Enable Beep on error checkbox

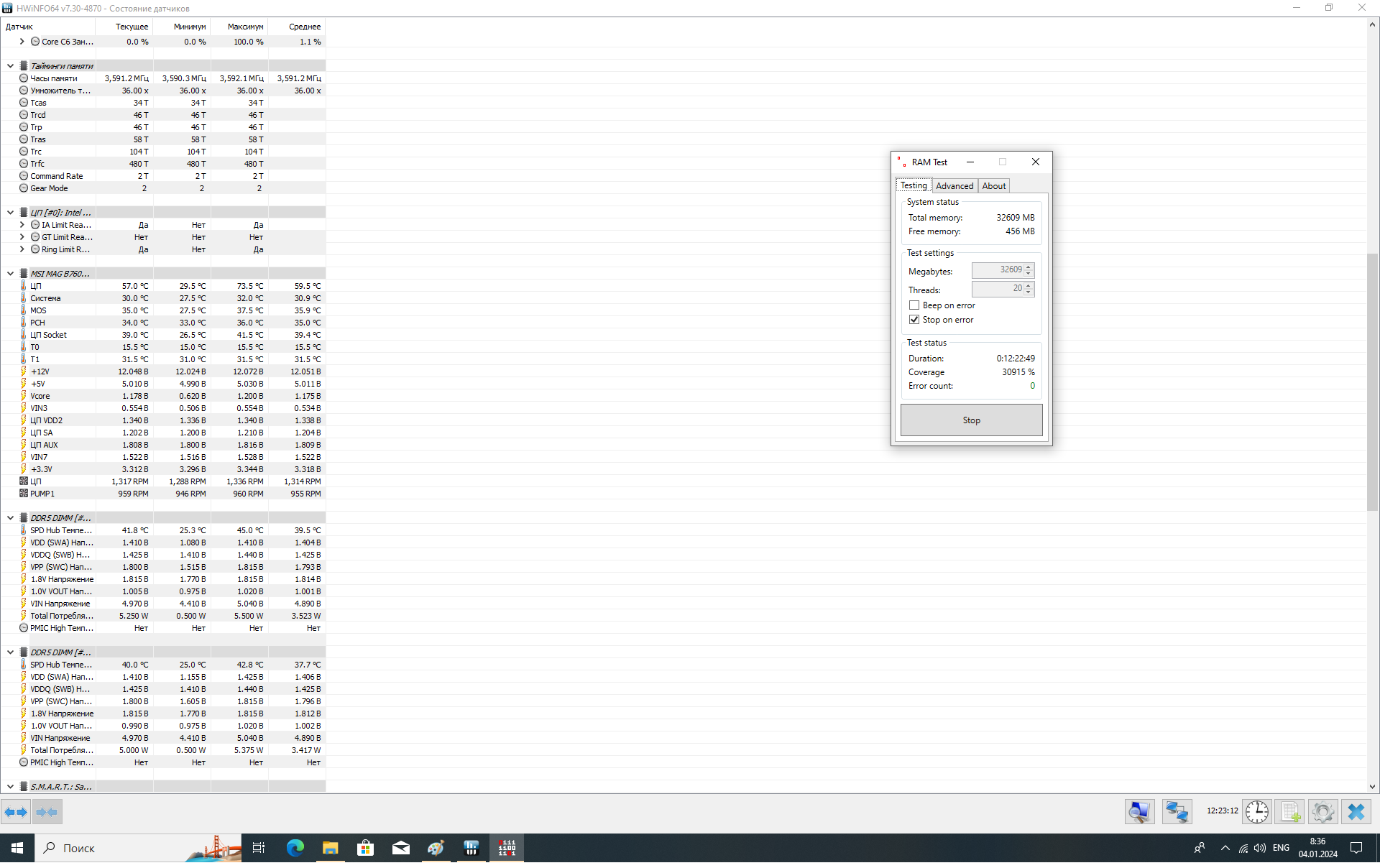(x=914, y=305)
